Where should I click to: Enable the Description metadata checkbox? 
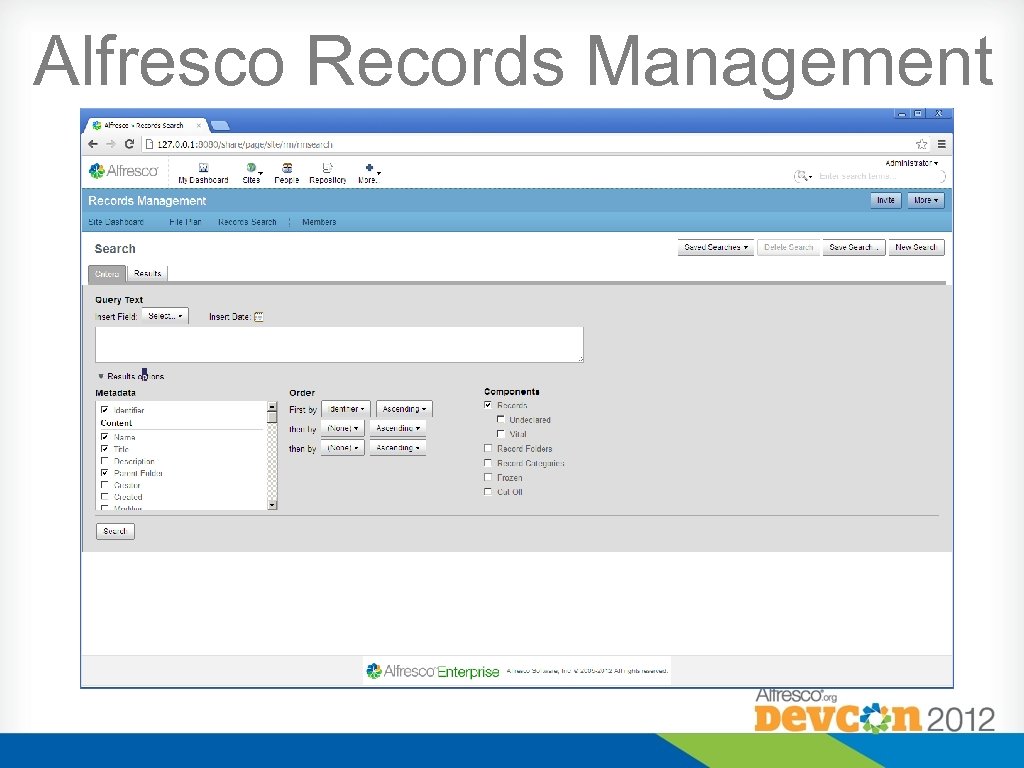[104, 460]
